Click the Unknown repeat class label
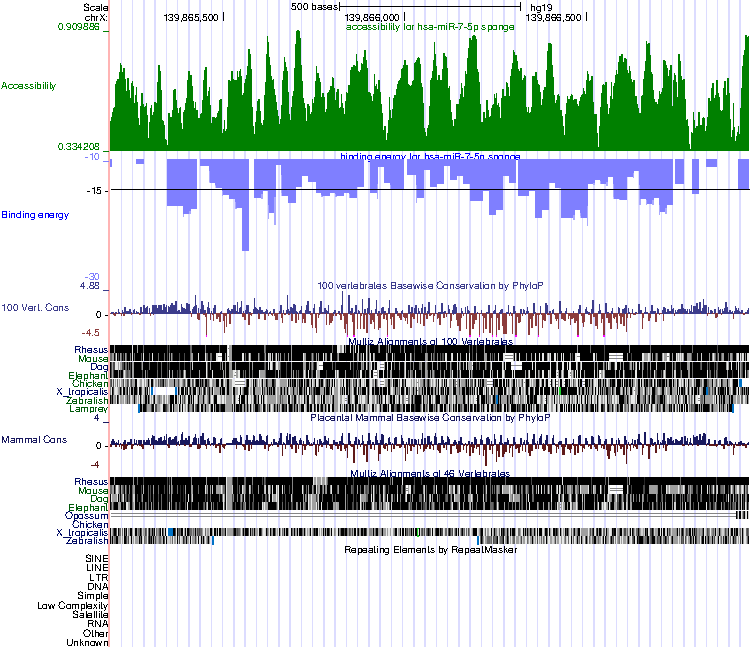The width and height of the screenshot is (750, 647). tap(88, 643)
